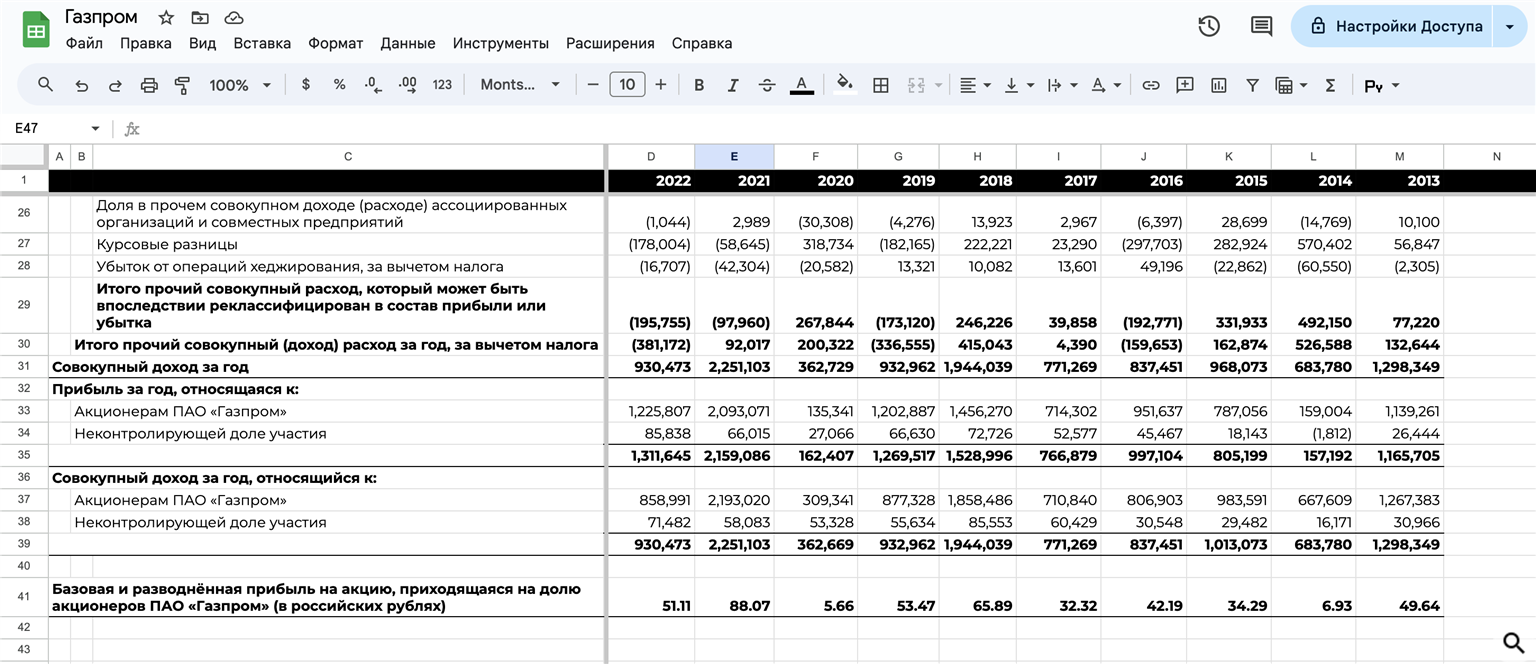Select cell with earnings per share 88.07
This screenshot has width=1536, height=664.
click(x=734, y=598)
